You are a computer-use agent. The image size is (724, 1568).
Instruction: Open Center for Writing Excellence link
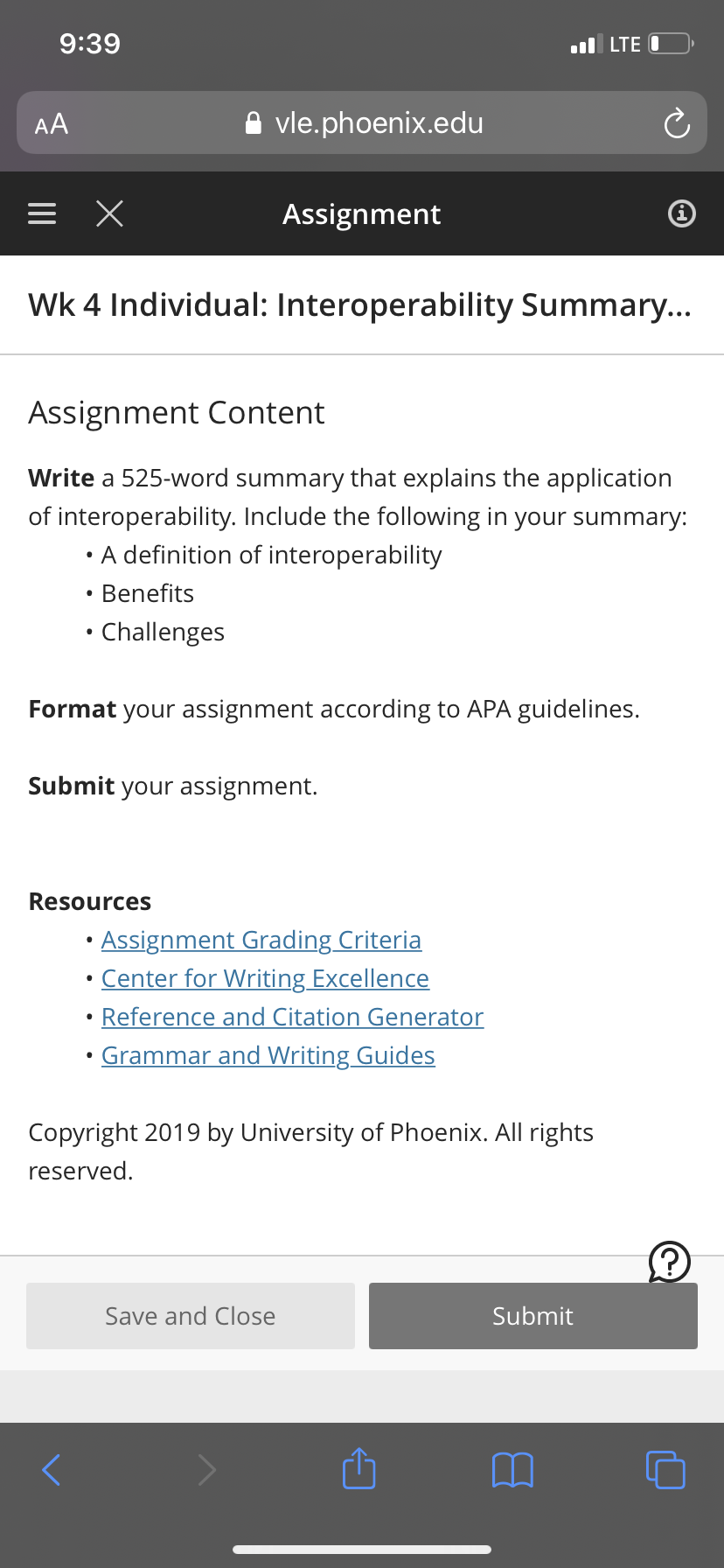pos(265,978)
